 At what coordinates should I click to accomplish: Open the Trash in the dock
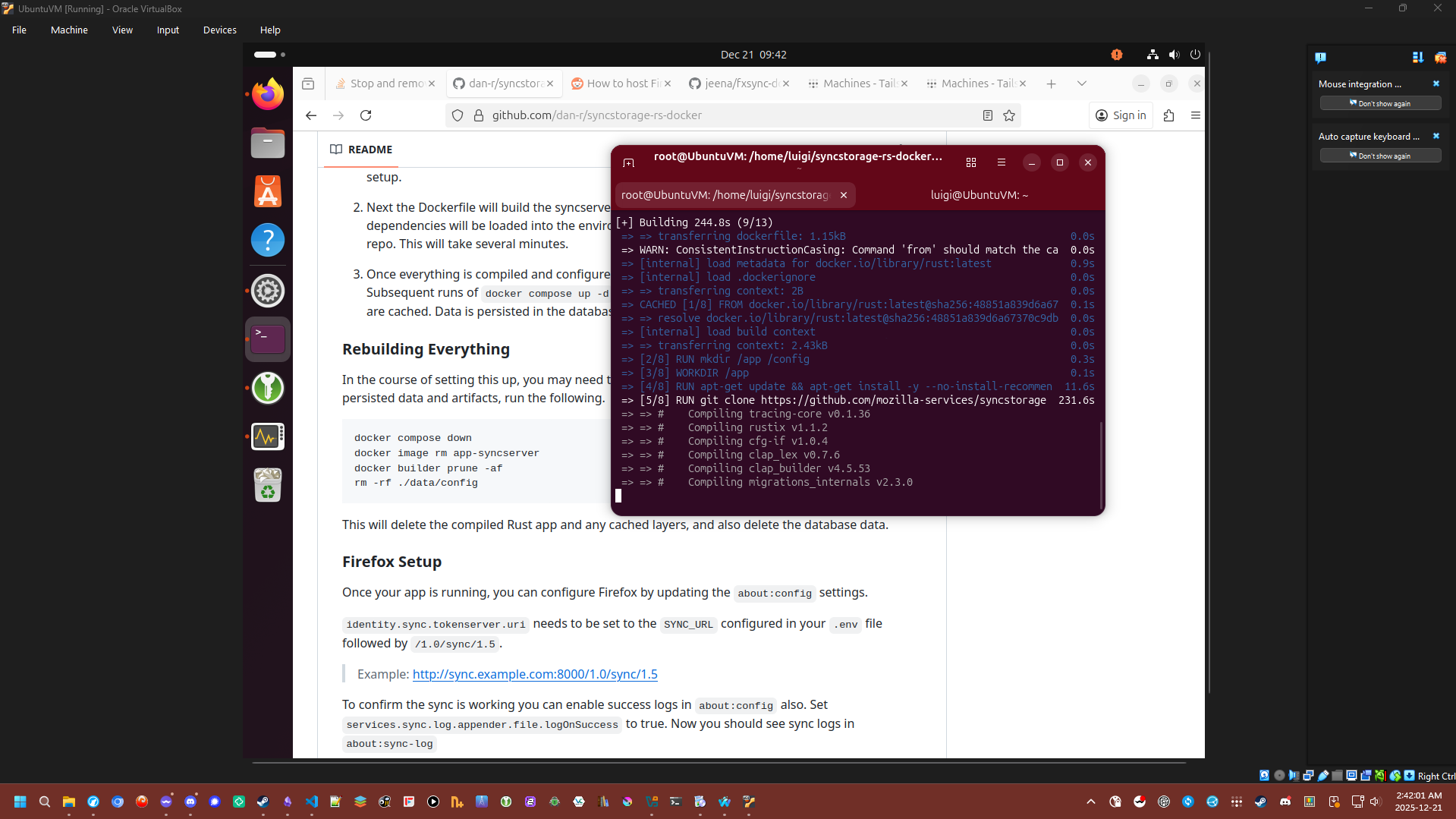[x=268, y=485]
